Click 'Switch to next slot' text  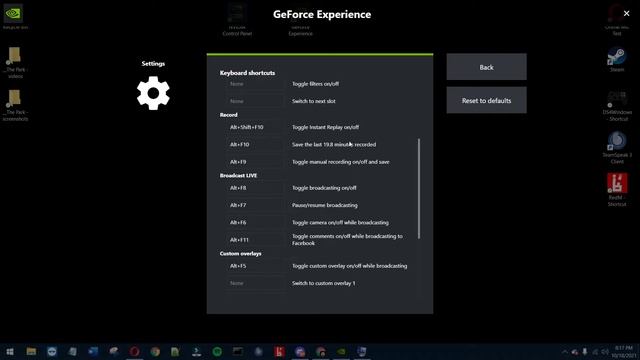click(313, 101)
